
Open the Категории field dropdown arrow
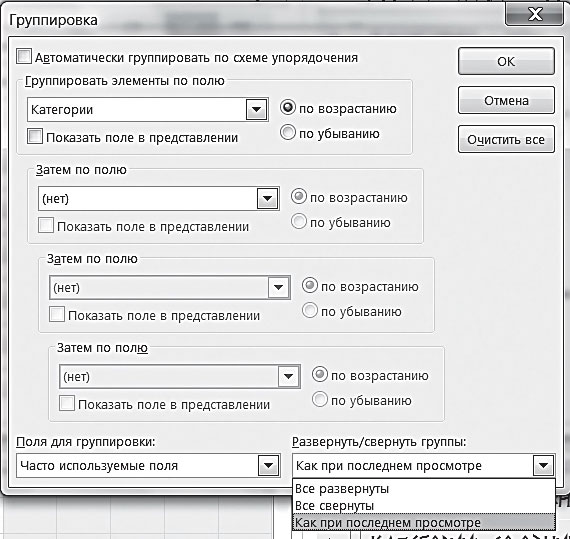click(x=256, y=109)
